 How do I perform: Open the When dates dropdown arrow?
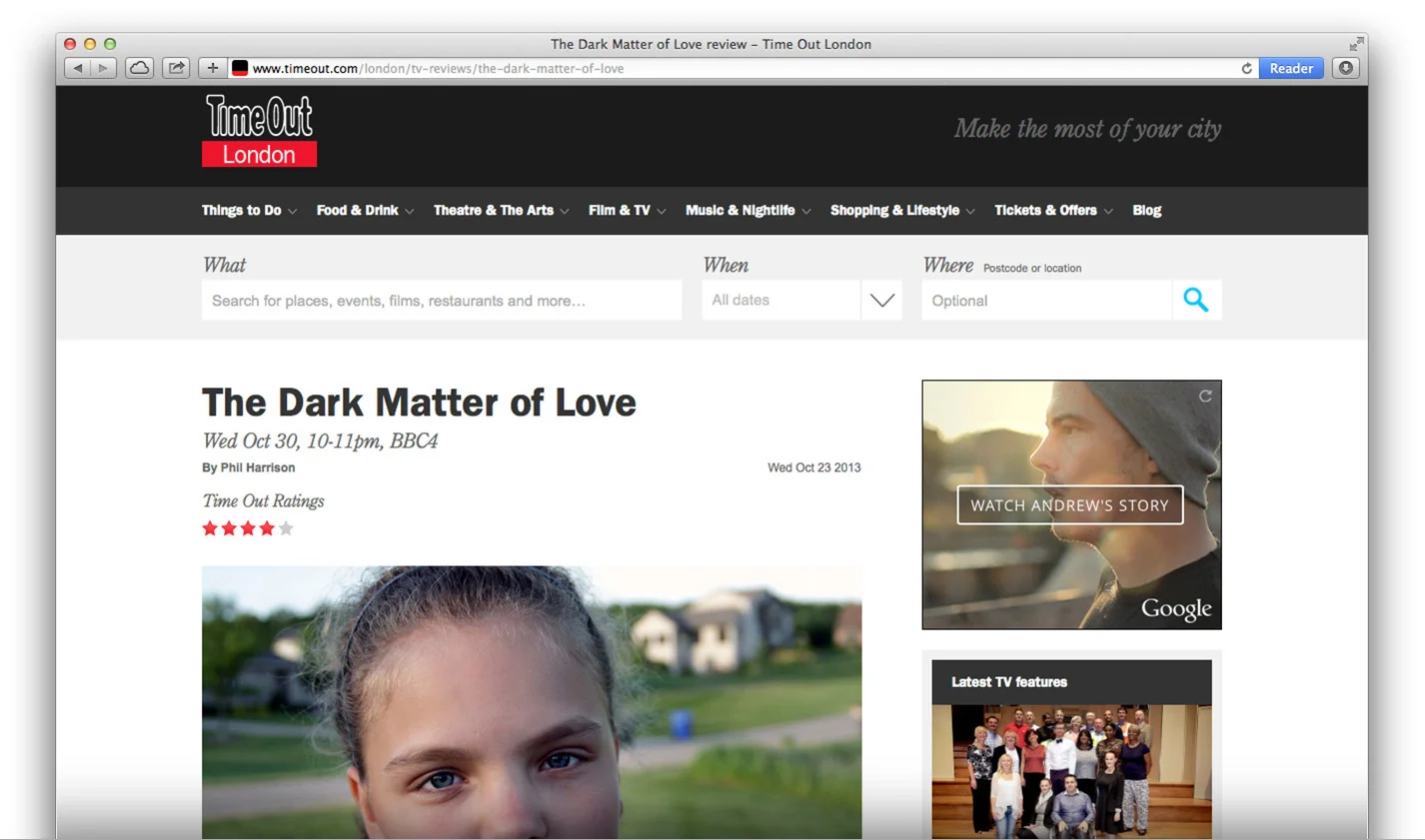[881, 300]
